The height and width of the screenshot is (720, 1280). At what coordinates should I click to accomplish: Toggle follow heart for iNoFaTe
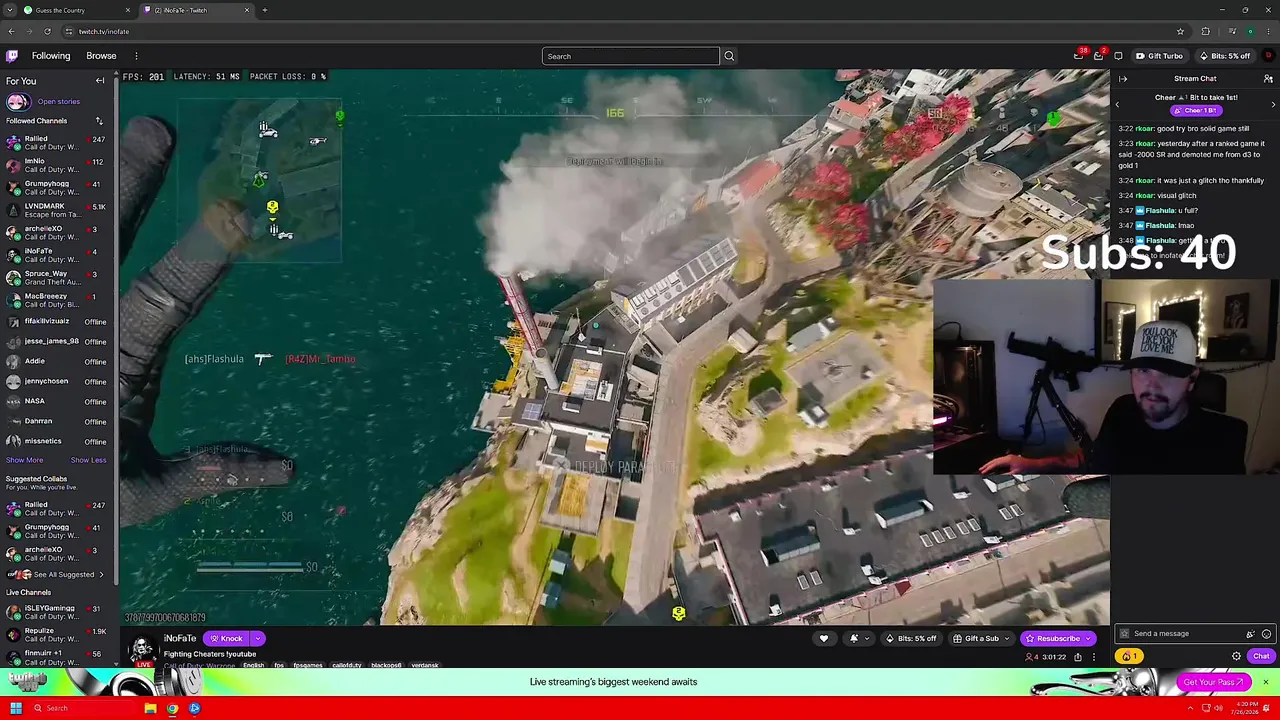(x=824, y=639)
